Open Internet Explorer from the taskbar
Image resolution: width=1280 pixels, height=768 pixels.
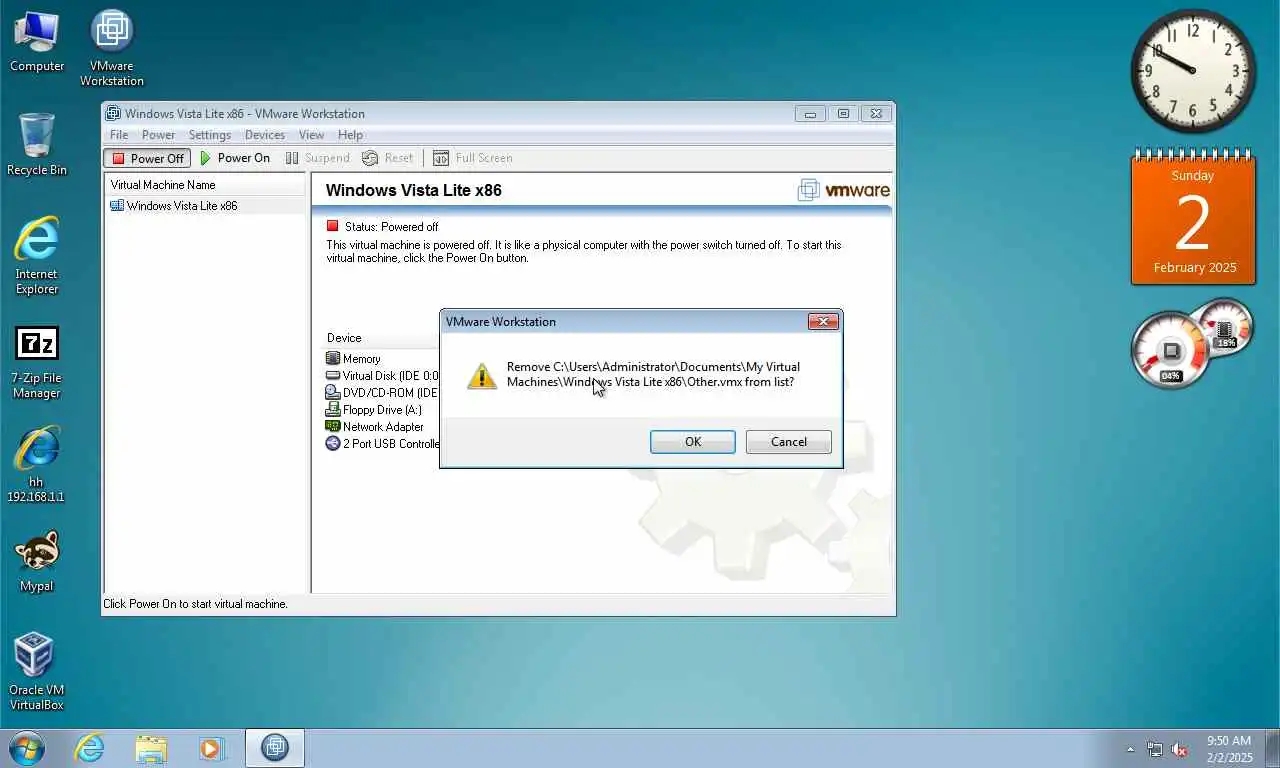point(89,748)
